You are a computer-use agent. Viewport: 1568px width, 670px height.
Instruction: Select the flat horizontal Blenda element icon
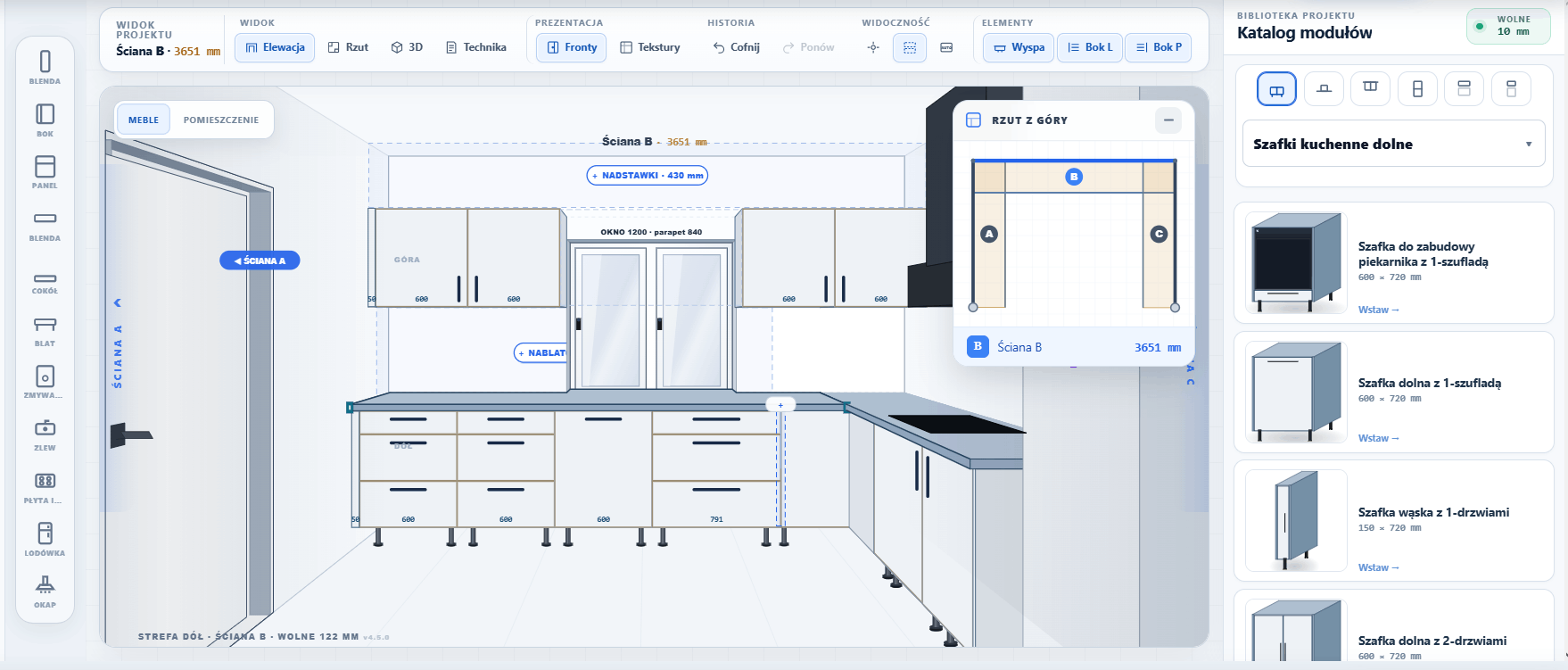click(x=45, y=224)
